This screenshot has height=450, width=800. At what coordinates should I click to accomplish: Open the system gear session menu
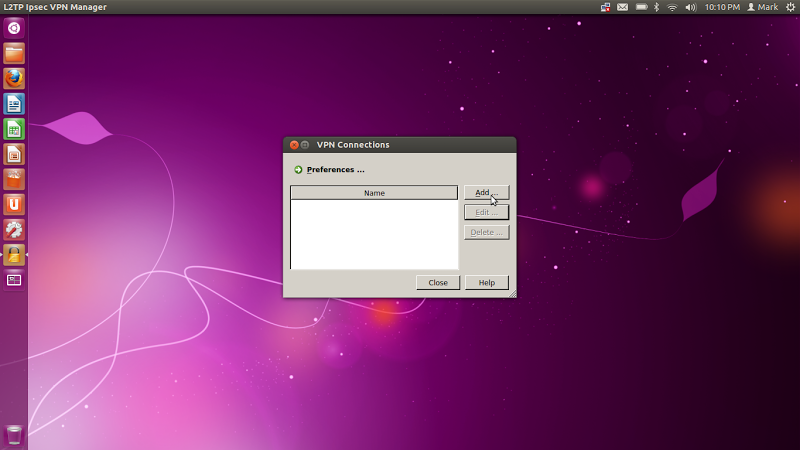(x=790, y=7)
